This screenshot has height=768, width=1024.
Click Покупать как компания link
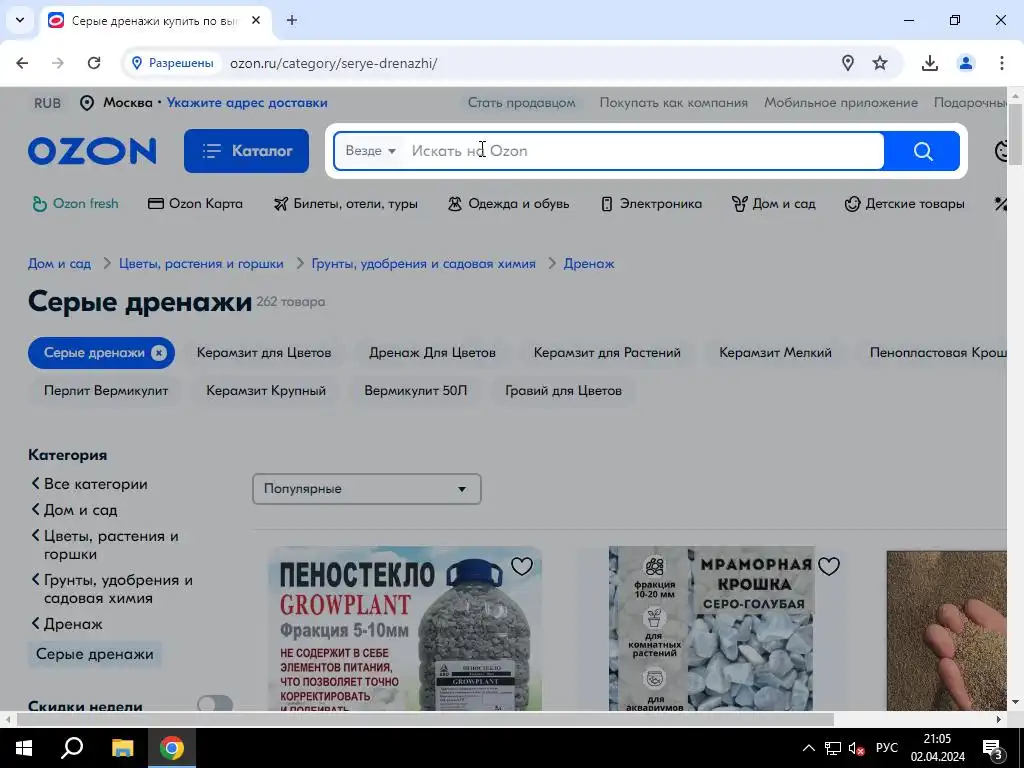coord(673,103)
